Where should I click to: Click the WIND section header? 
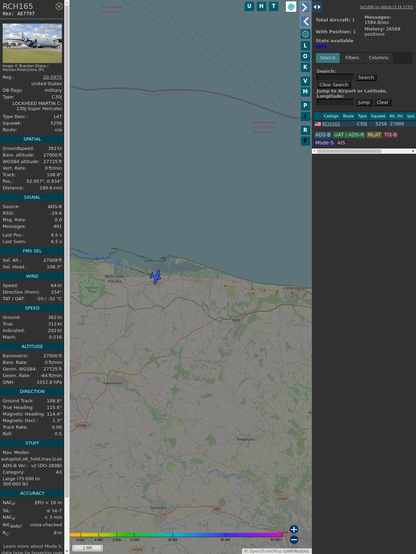coord(32,276)
